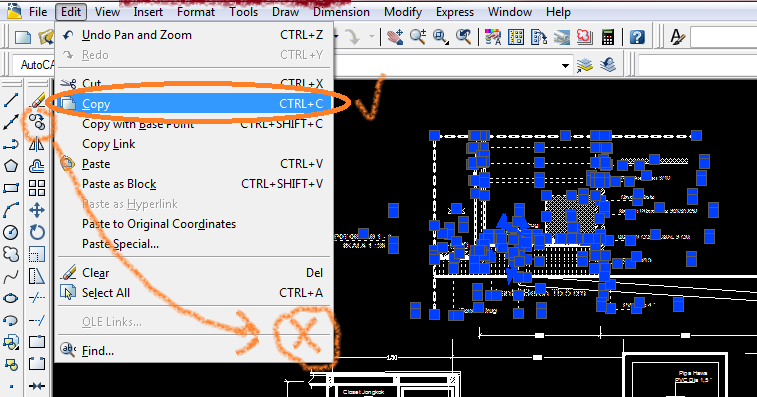
Task: Click the blue Help question mark icon
Action: tap(637, 37)
